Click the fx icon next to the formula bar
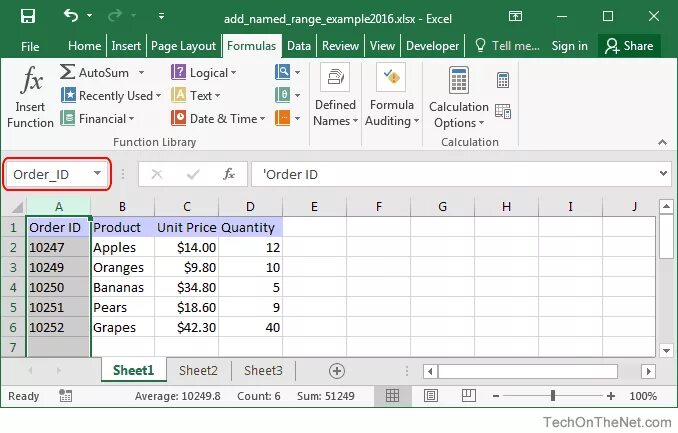This screenshot has height=433, width=678. (229, 174)
